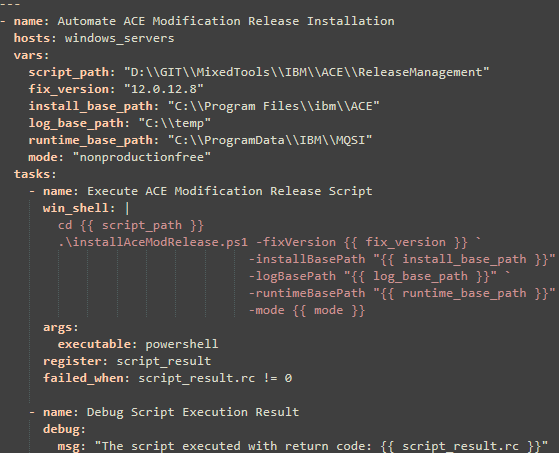Click the playbook name 'Automate ACE Modification Release Installation'

pos(226,21)
